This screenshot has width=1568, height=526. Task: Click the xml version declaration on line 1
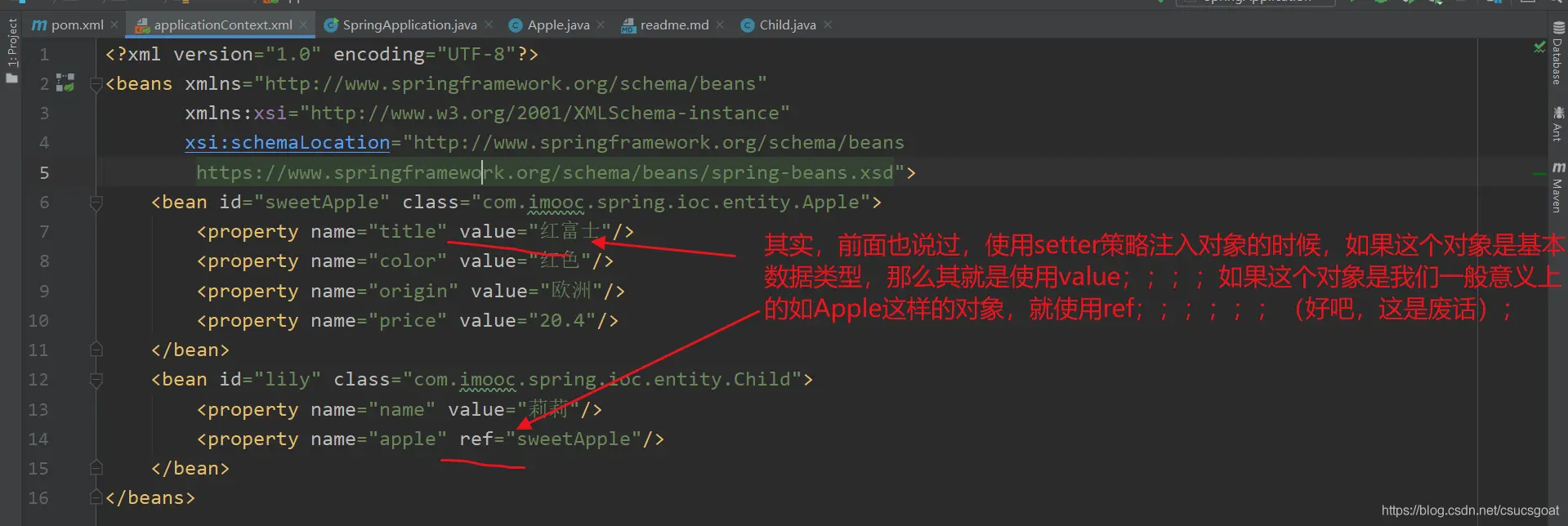pos(322,55)
